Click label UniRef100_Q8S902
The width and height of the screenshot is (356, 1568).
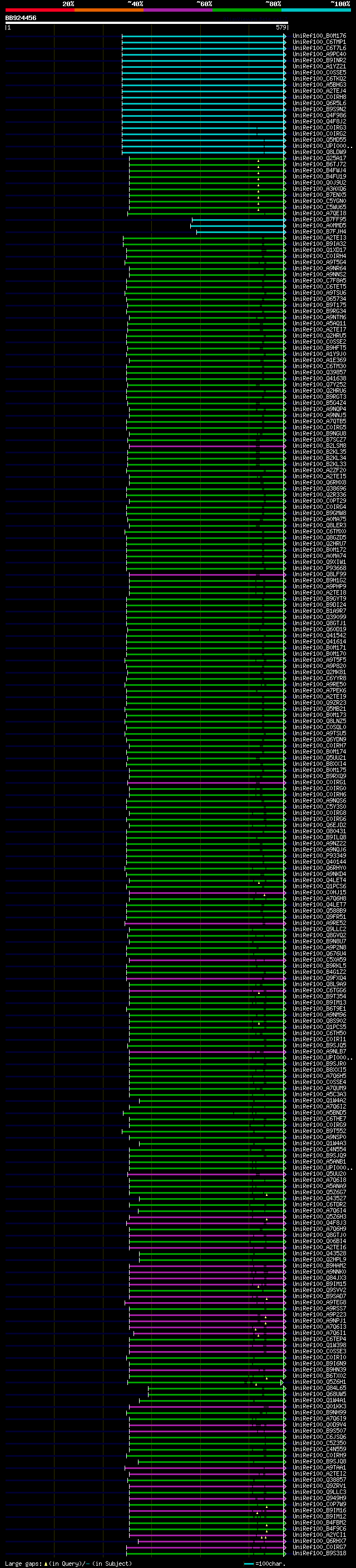click(x=319, y=1021)
